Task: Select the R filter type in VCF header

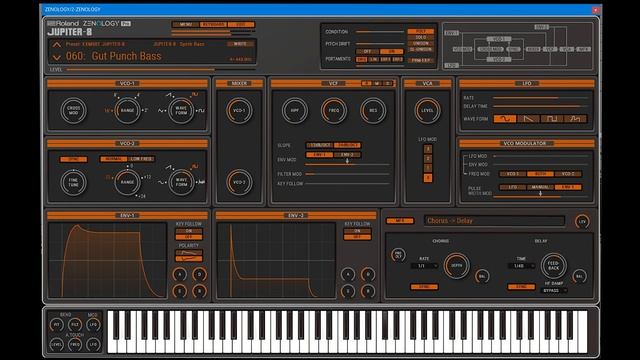Action: 366,83
